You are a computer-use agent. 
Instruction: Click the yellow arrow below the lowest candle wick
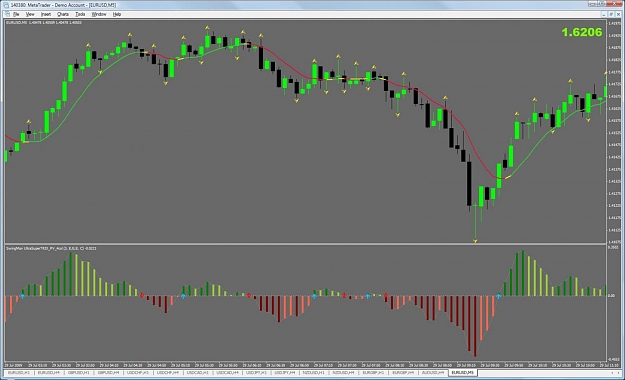click(475, 241)
